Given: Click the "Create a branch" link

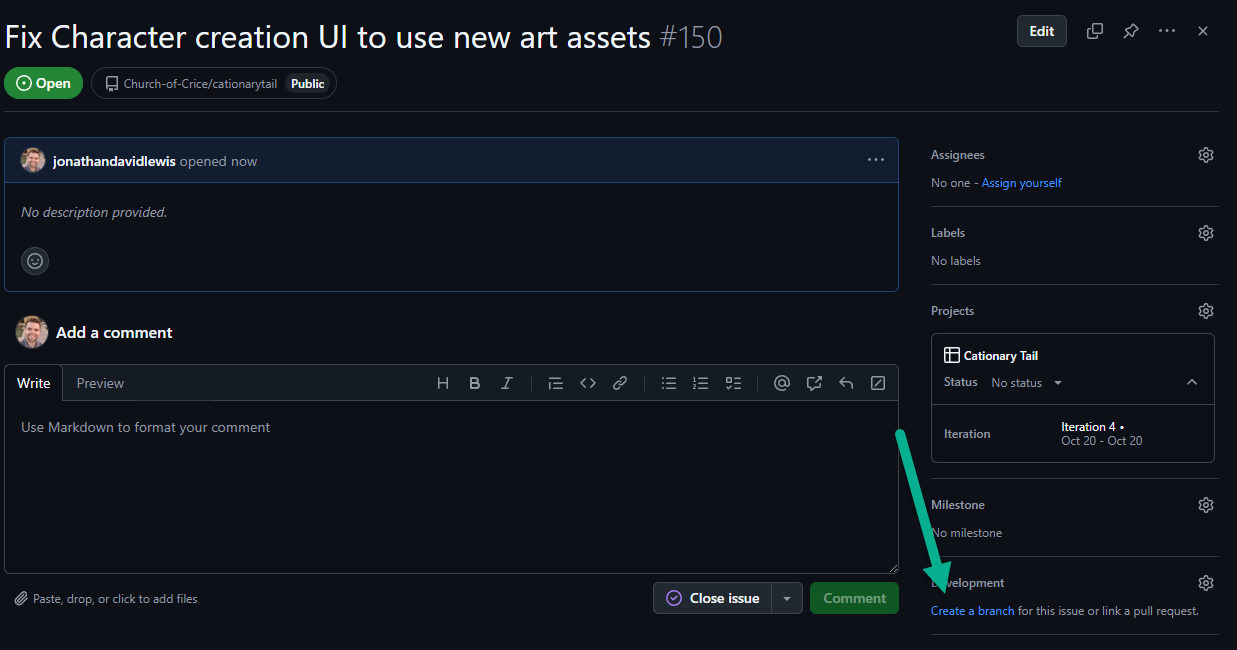Looking at the screenshot, I should (972, 611).
